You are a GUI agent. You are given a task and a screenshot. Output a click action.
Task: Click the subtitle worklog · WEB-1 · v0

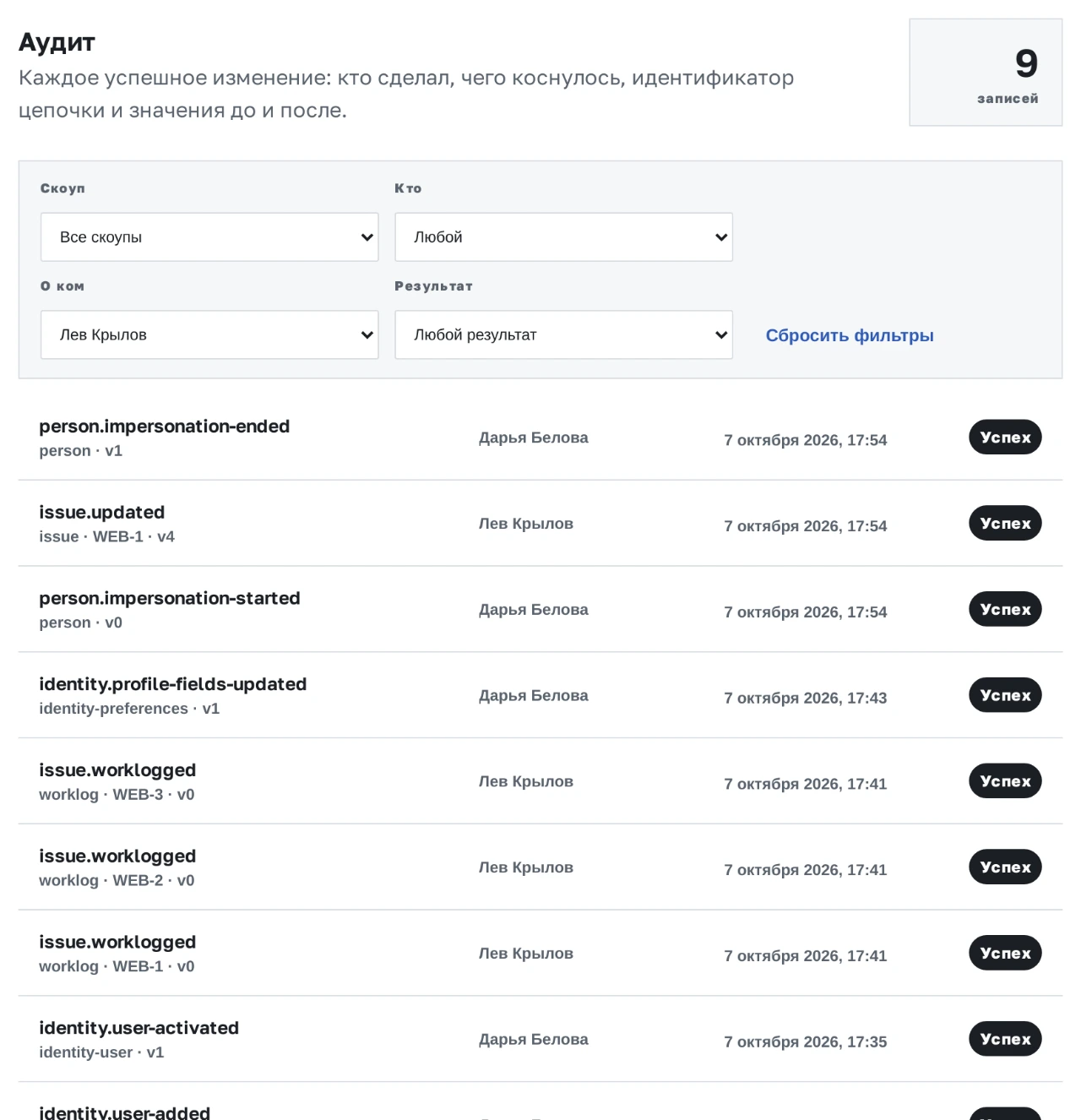(117, 966)
